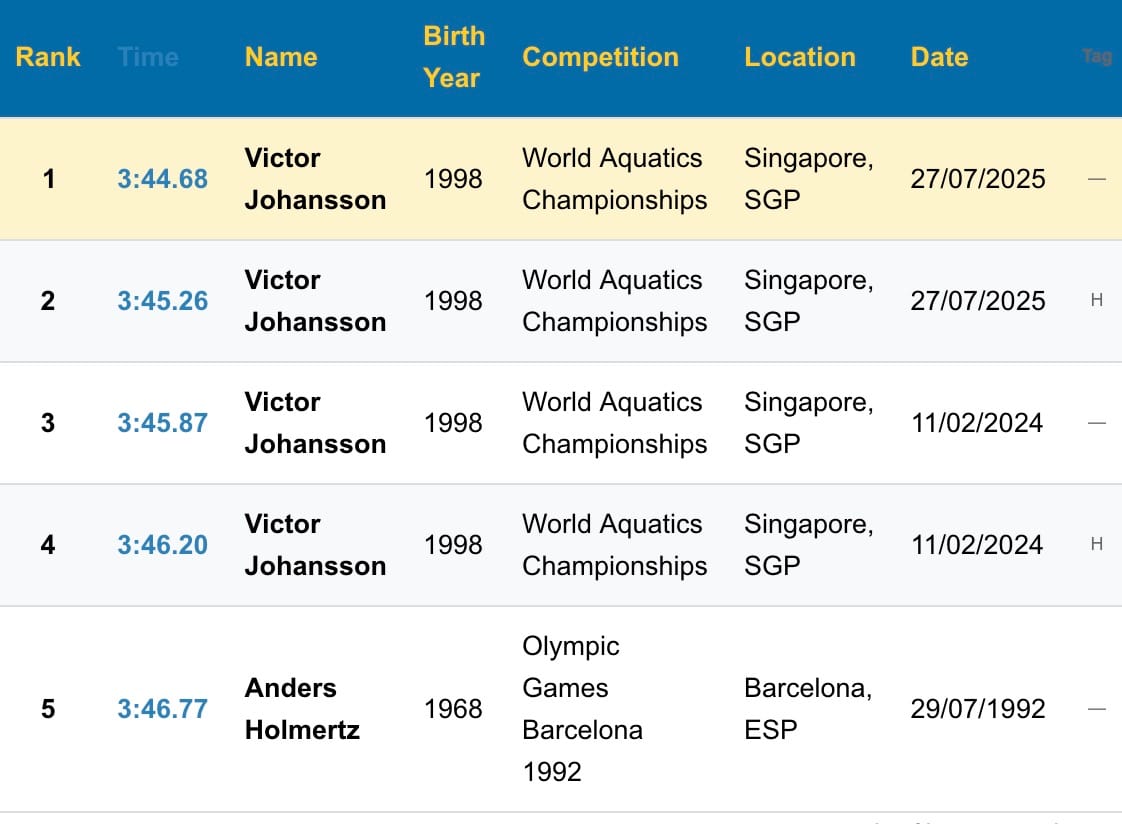Viewport: 1122px width, 824px height.
Task: Sort by Date column header
Action: pyautogui.click(x=940, y=57)
